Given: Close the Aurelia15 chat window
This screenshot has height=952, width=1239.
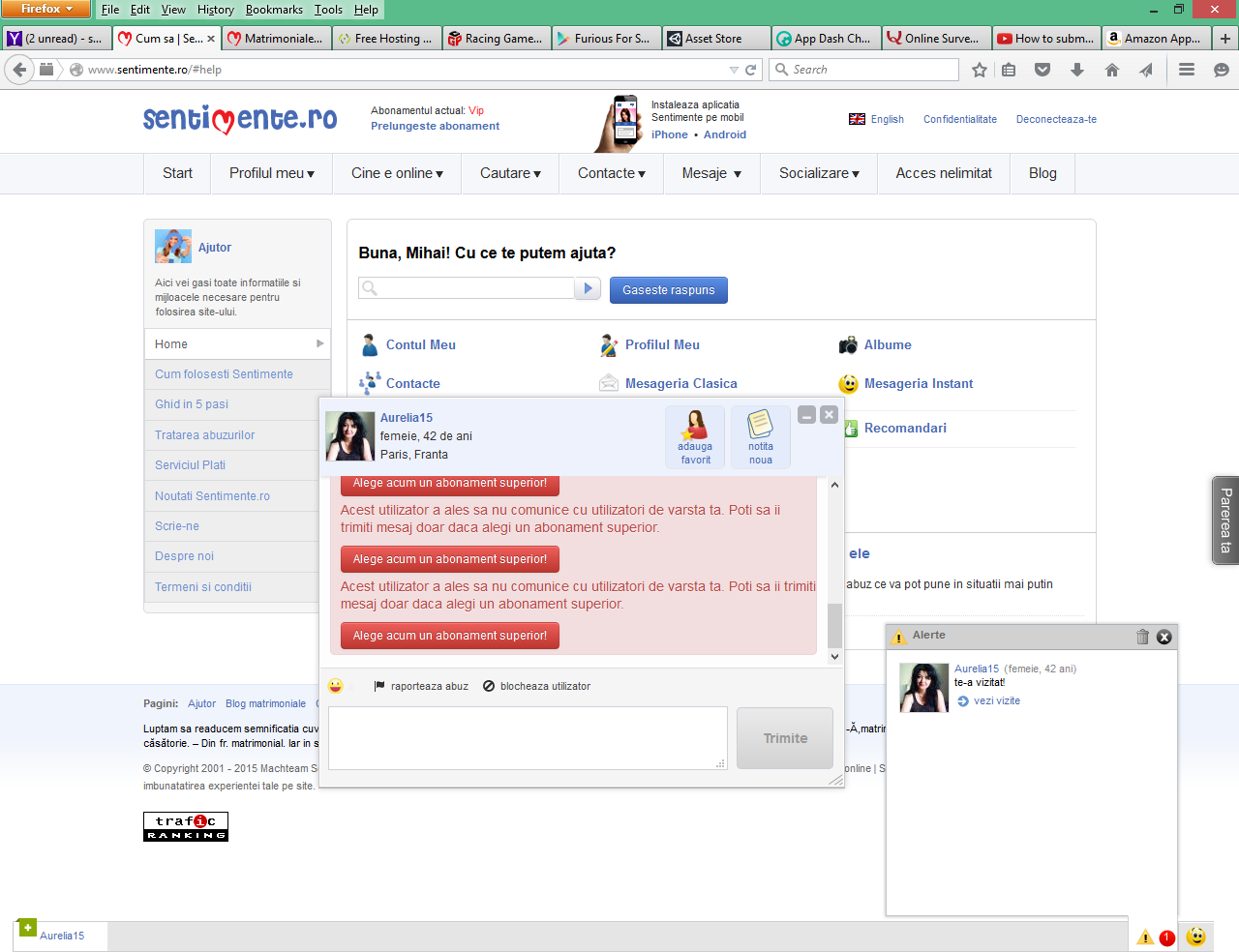Looking at the screenshot, I should pos(829,415).
